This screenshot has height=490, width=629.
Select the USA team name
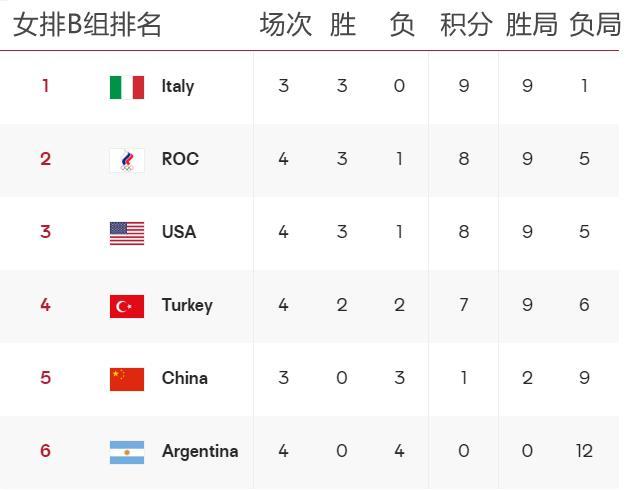[179, 232]
